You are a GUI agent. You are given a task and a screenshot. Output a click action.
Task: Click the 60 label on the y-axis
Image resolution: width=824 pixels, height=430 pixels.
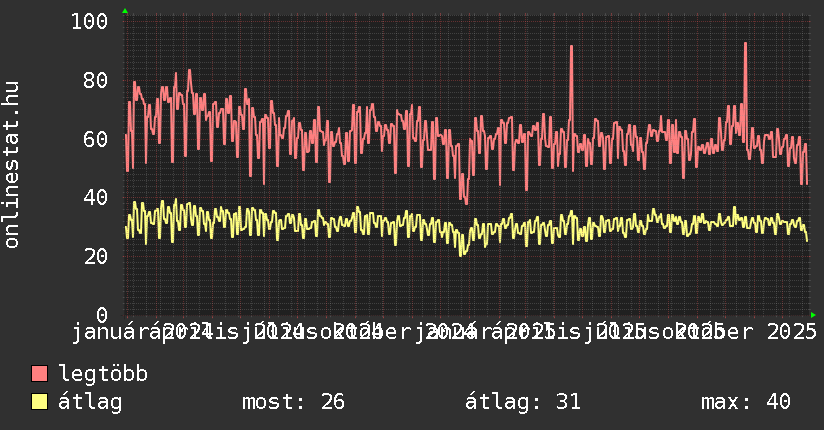95,139
